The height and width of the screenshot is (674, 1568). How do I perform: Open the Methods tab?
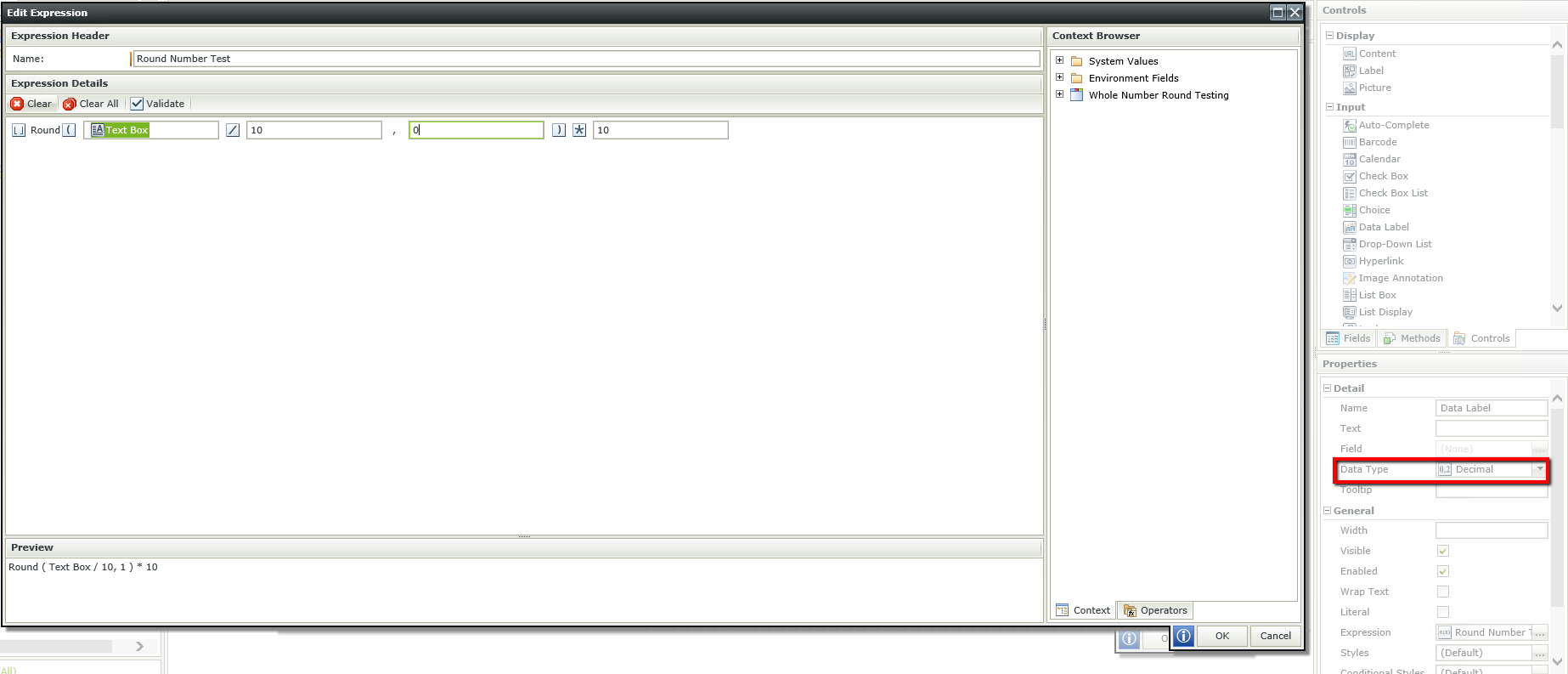point(1412,338)
